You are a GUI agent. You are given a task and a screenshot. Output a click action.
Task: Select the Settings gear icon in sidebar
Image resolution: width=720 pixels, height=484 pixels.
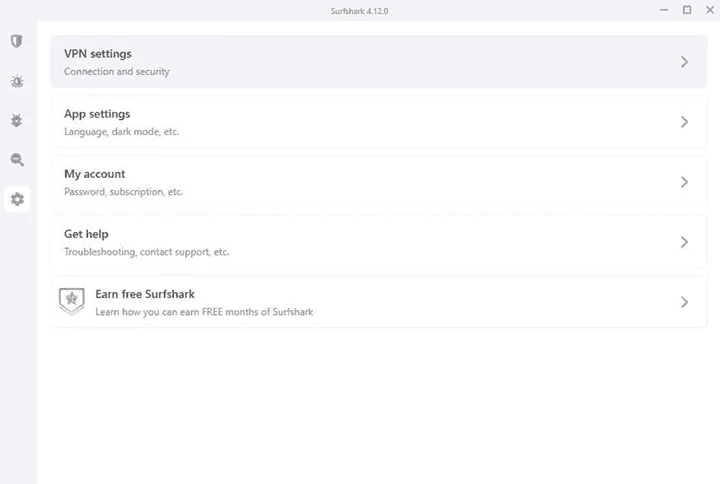17,199
